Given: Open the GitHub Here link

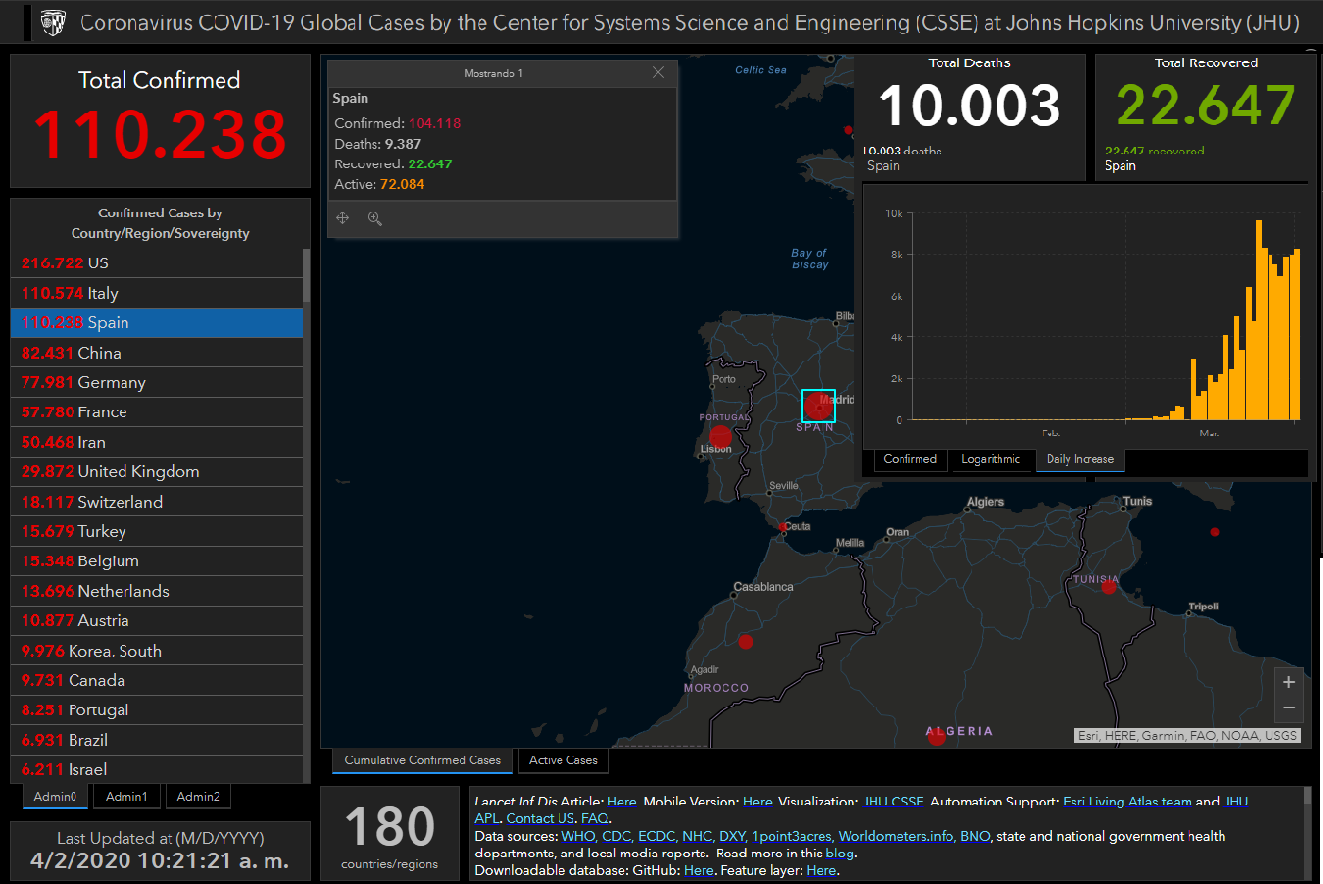Looking at the screenshot, I should [x=699, y=871].
